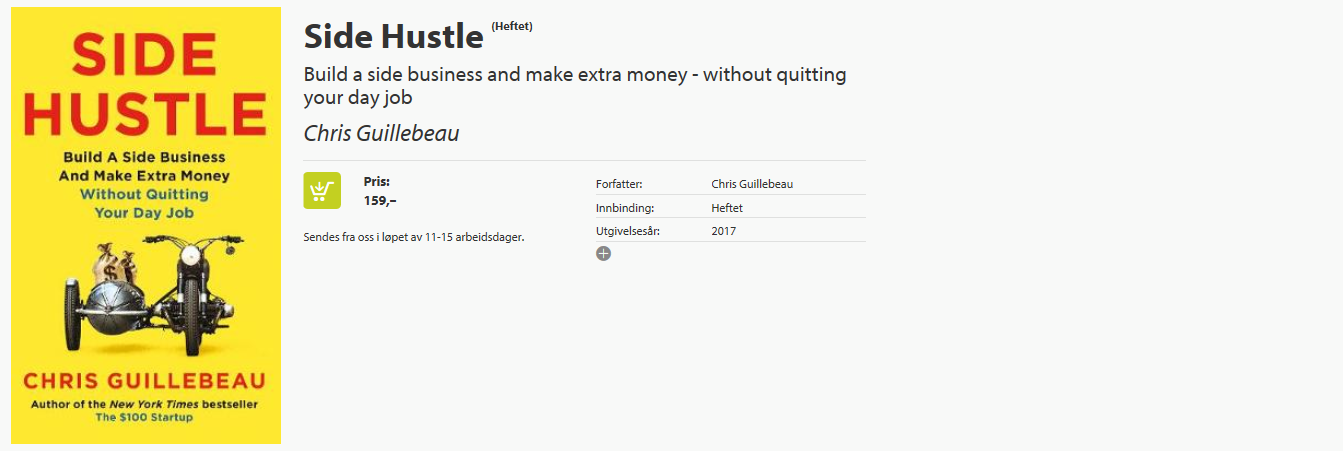Add the book to the shopping cart
This screenshot has height=451, width=1343.
point(322,190)
